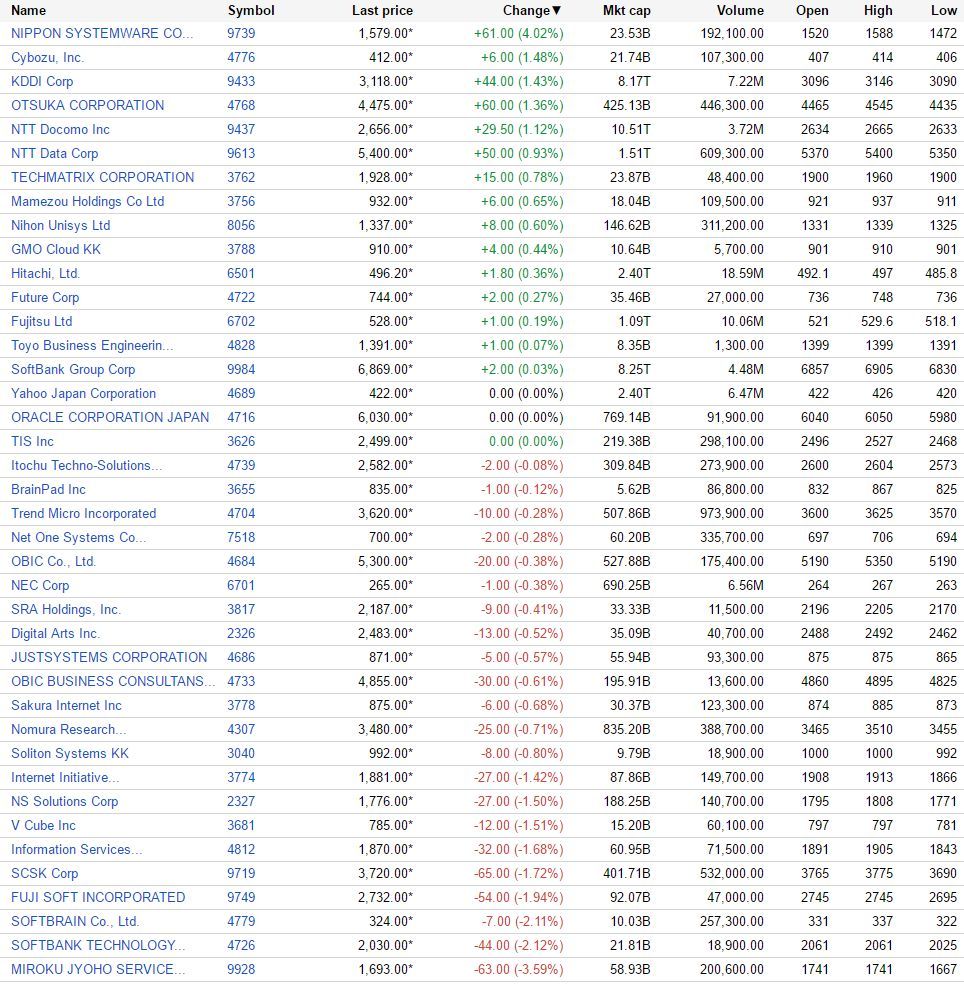Open V Cube Inc link

click(x=43, y=826)
